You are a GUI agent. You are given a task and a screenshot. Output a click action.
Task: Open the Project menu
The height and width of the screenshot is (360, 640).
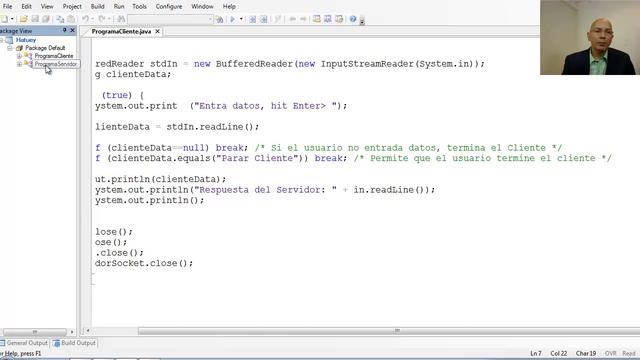(x=72, y=7)
